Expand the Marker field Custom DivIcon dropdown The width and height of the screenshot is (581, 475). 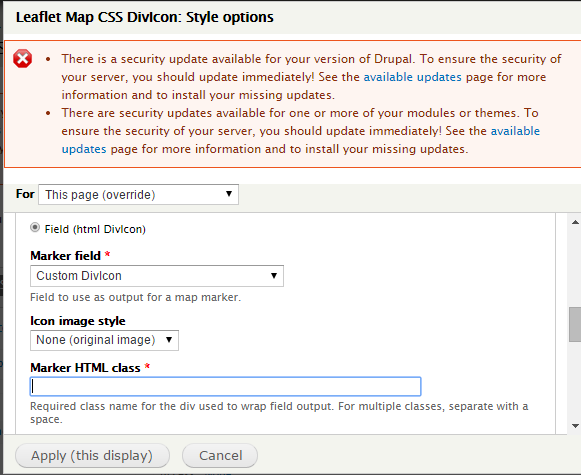click(x=157, y=276)
